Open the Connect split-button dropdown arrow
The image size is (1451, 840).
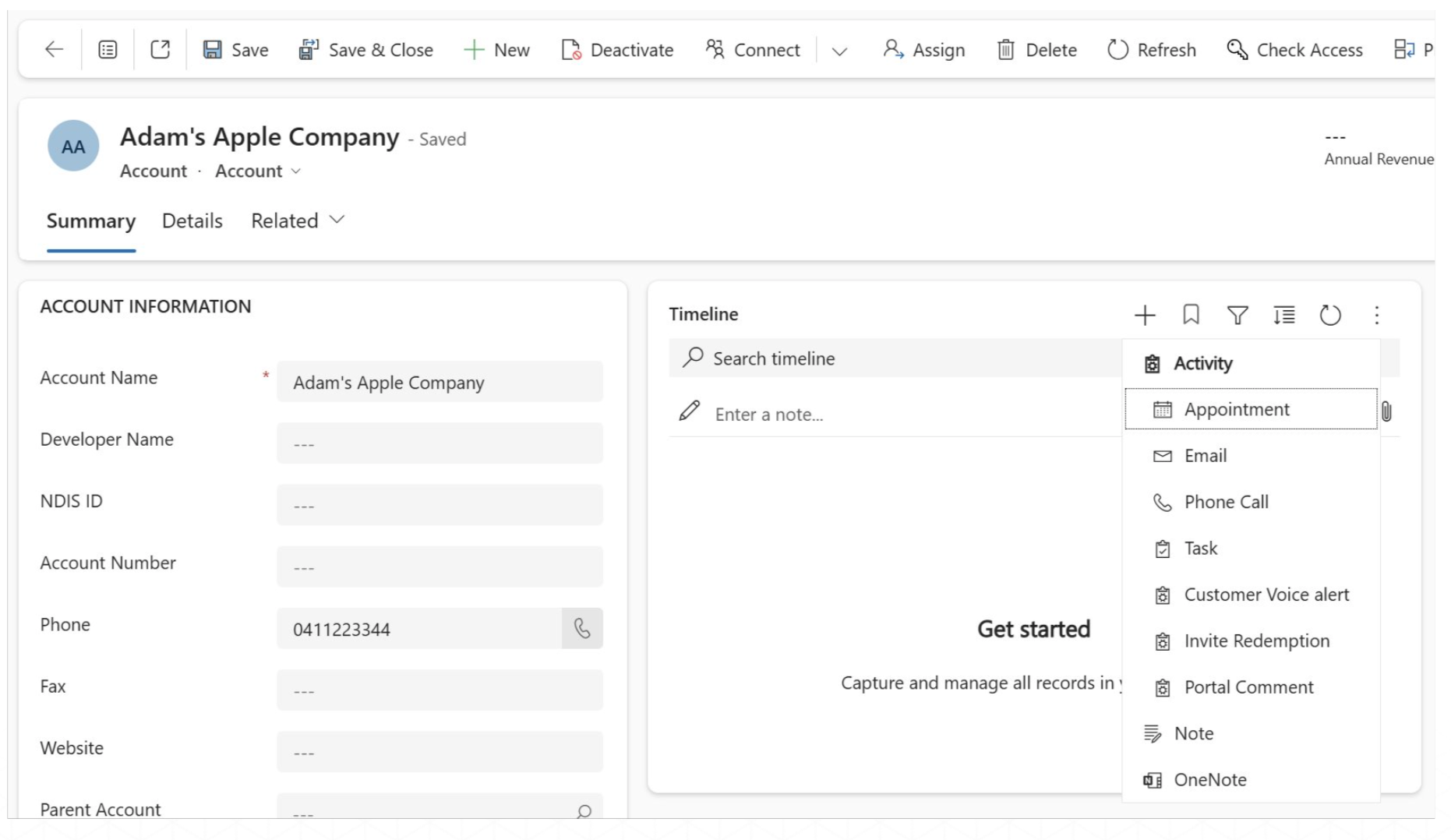(x=838, y=51)
